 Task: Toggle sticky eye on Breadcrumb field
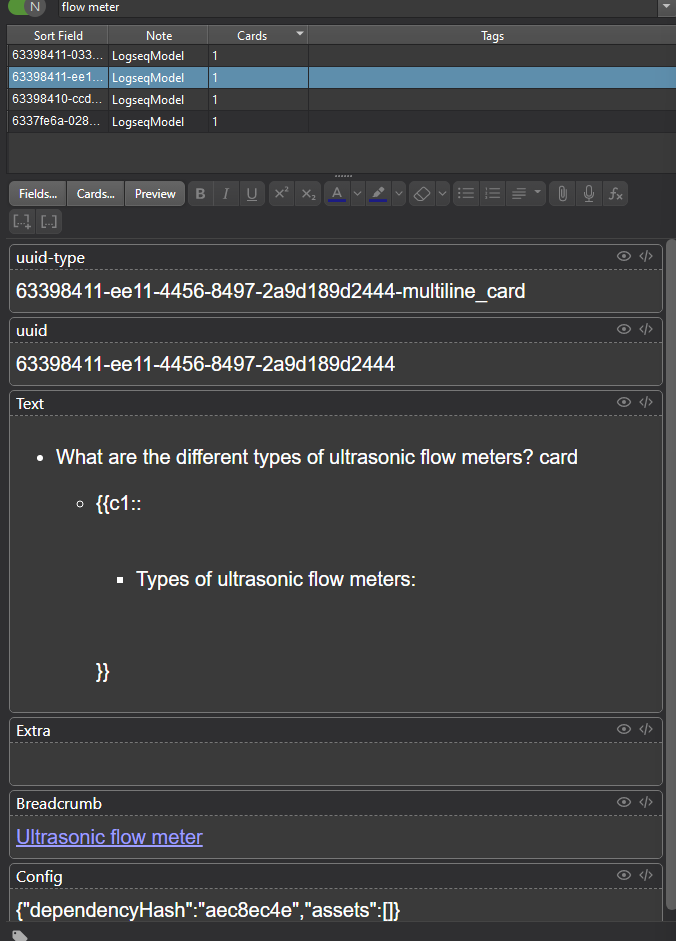624,802
